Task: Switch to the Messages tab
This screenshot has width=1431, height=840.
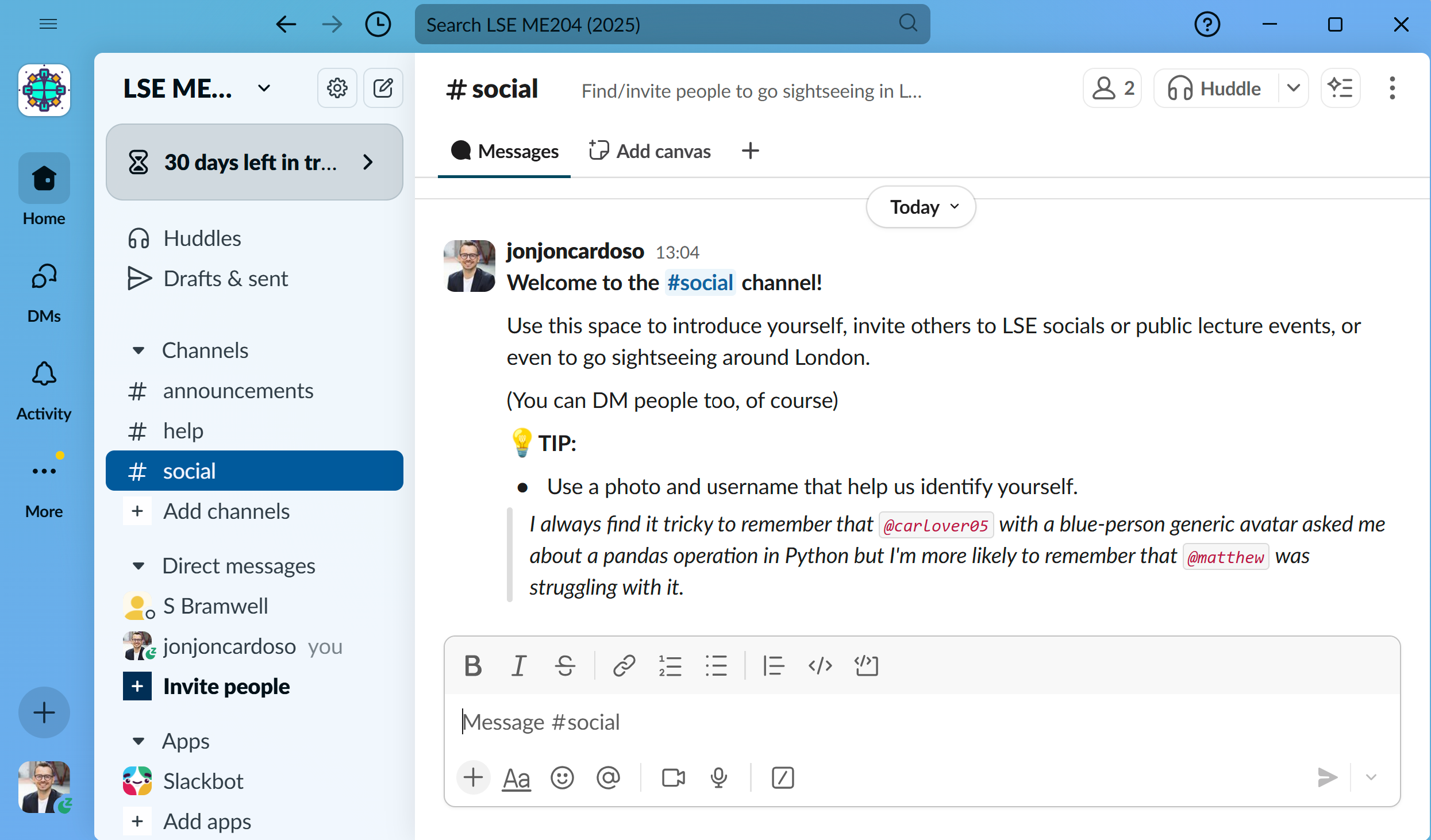Action: [x=505, y=151]
